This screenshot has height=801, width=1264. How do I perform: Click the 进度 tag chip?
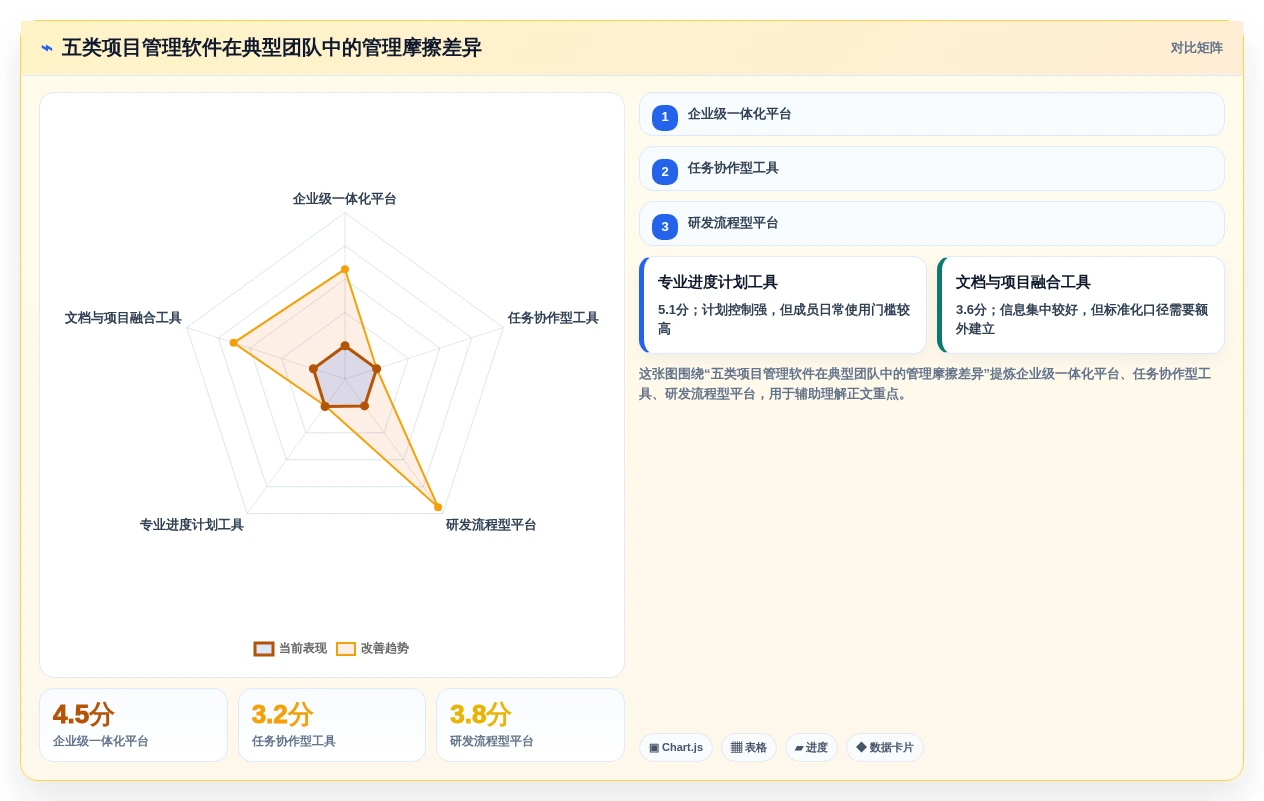811,747
